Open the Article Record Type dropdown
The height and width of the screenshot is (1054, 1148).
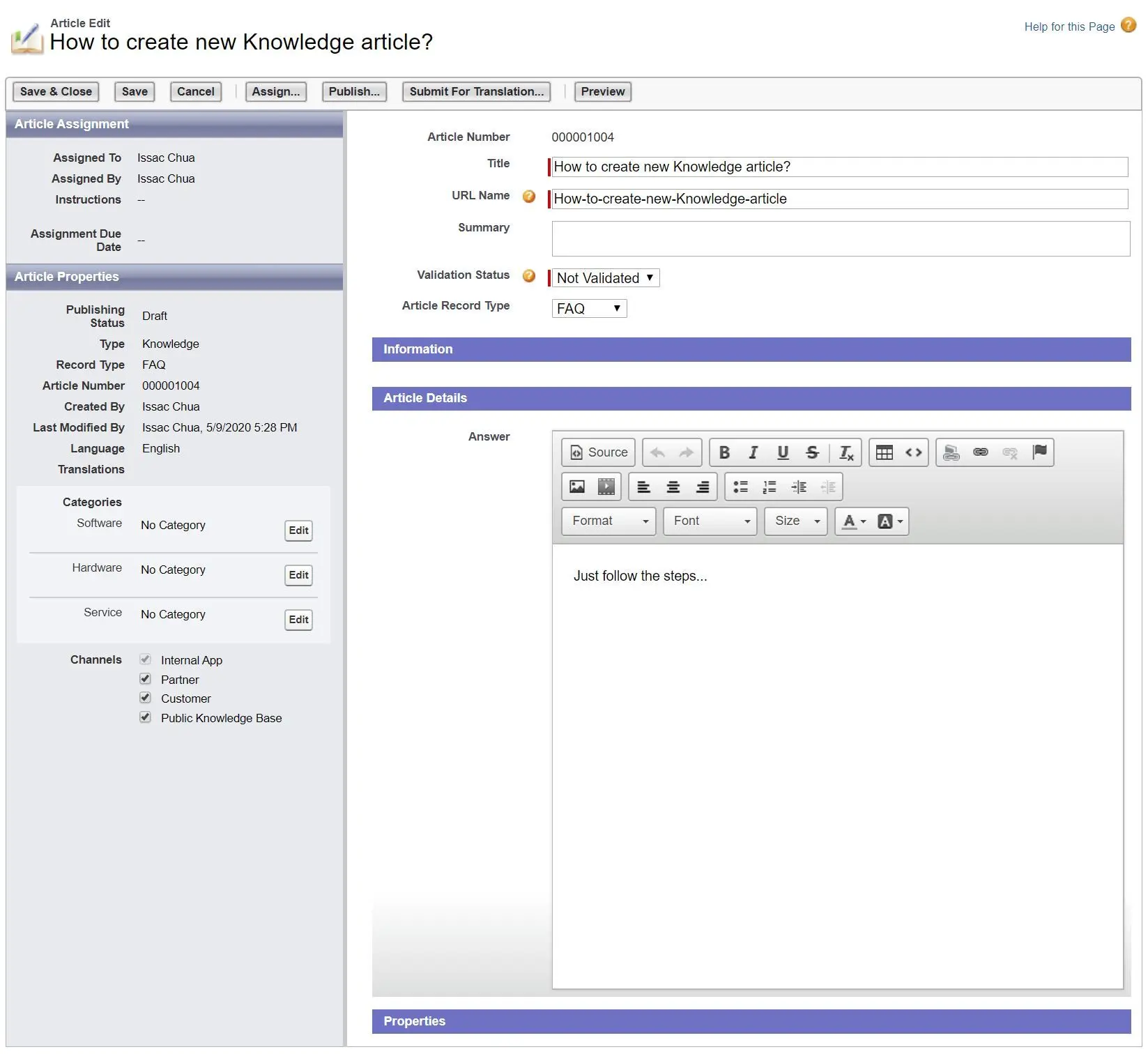[589, 309]
